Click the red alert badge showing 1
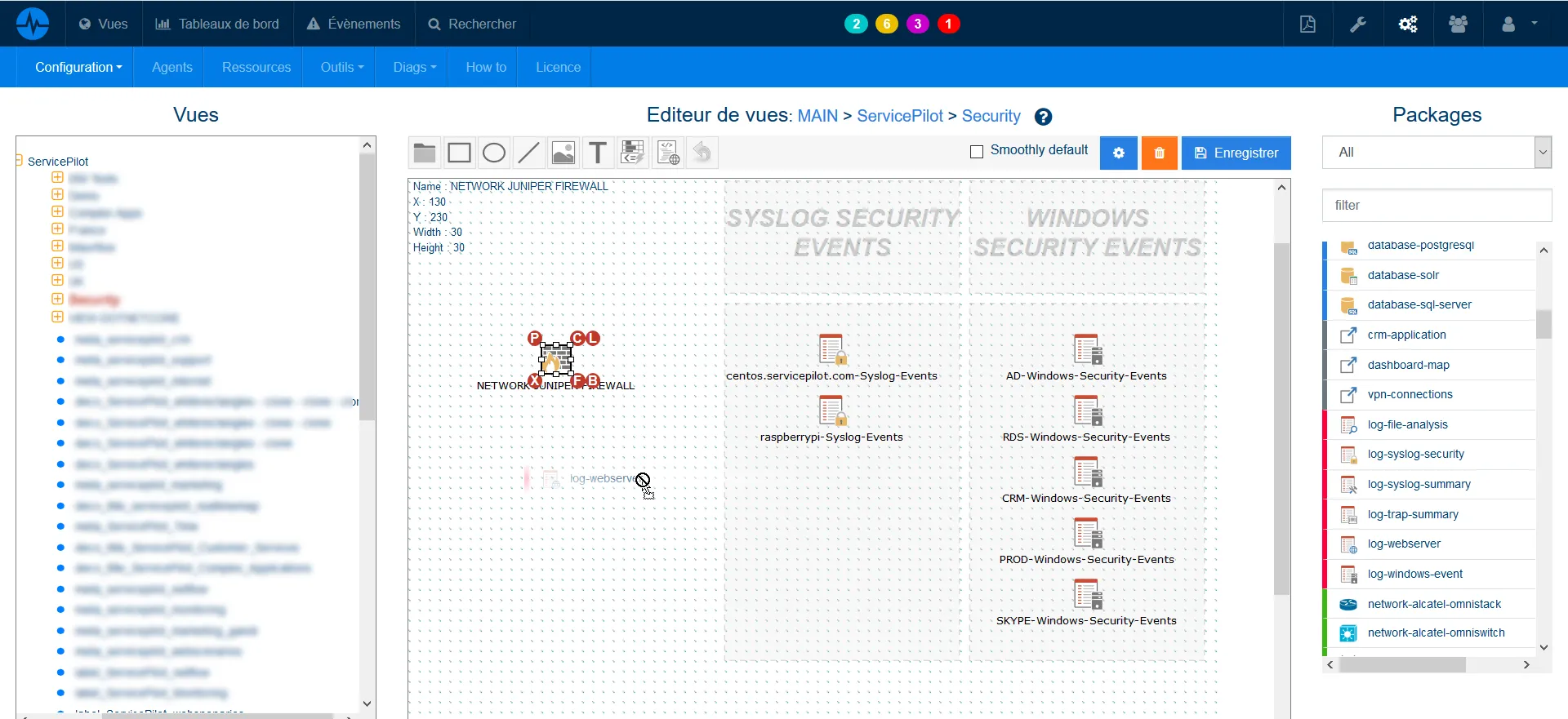The width and height of the screenshot is (1568, 719). (948, 24)
